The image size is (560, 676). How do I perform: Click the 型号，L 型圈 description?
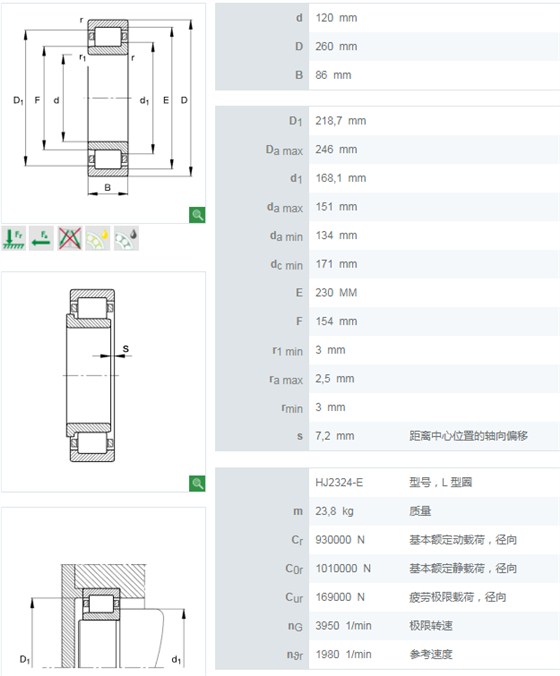pos(440,482)
